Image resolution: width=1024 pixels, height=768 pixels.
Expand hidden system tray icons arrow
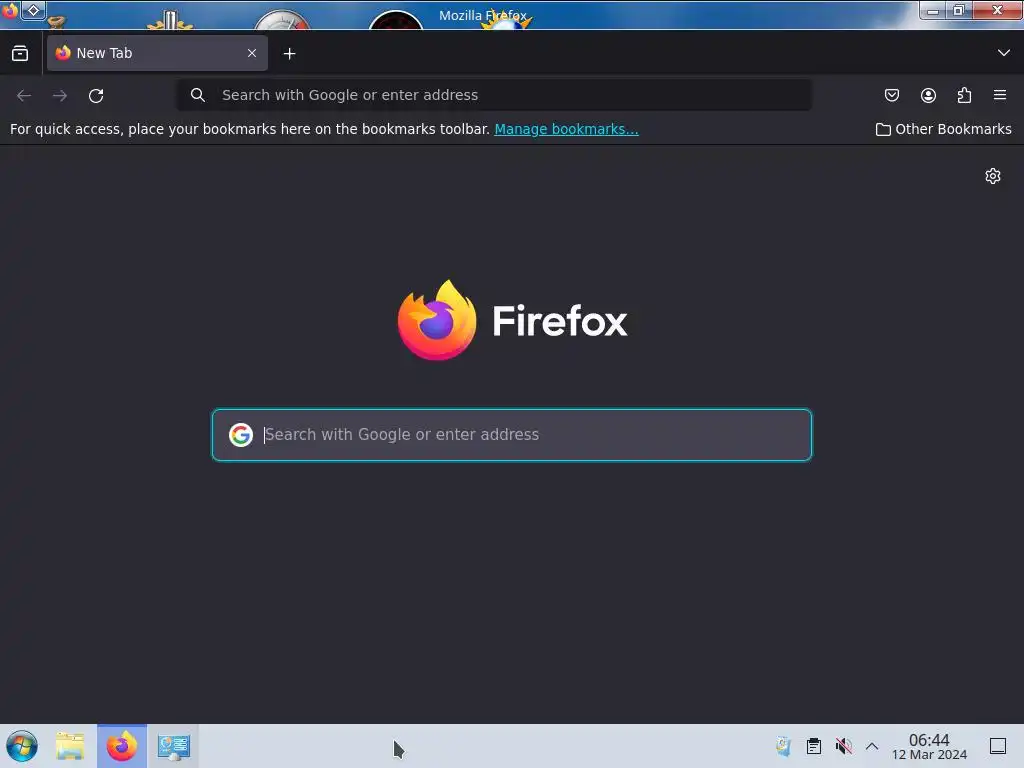pyautogui.click(x=872, y=746)
